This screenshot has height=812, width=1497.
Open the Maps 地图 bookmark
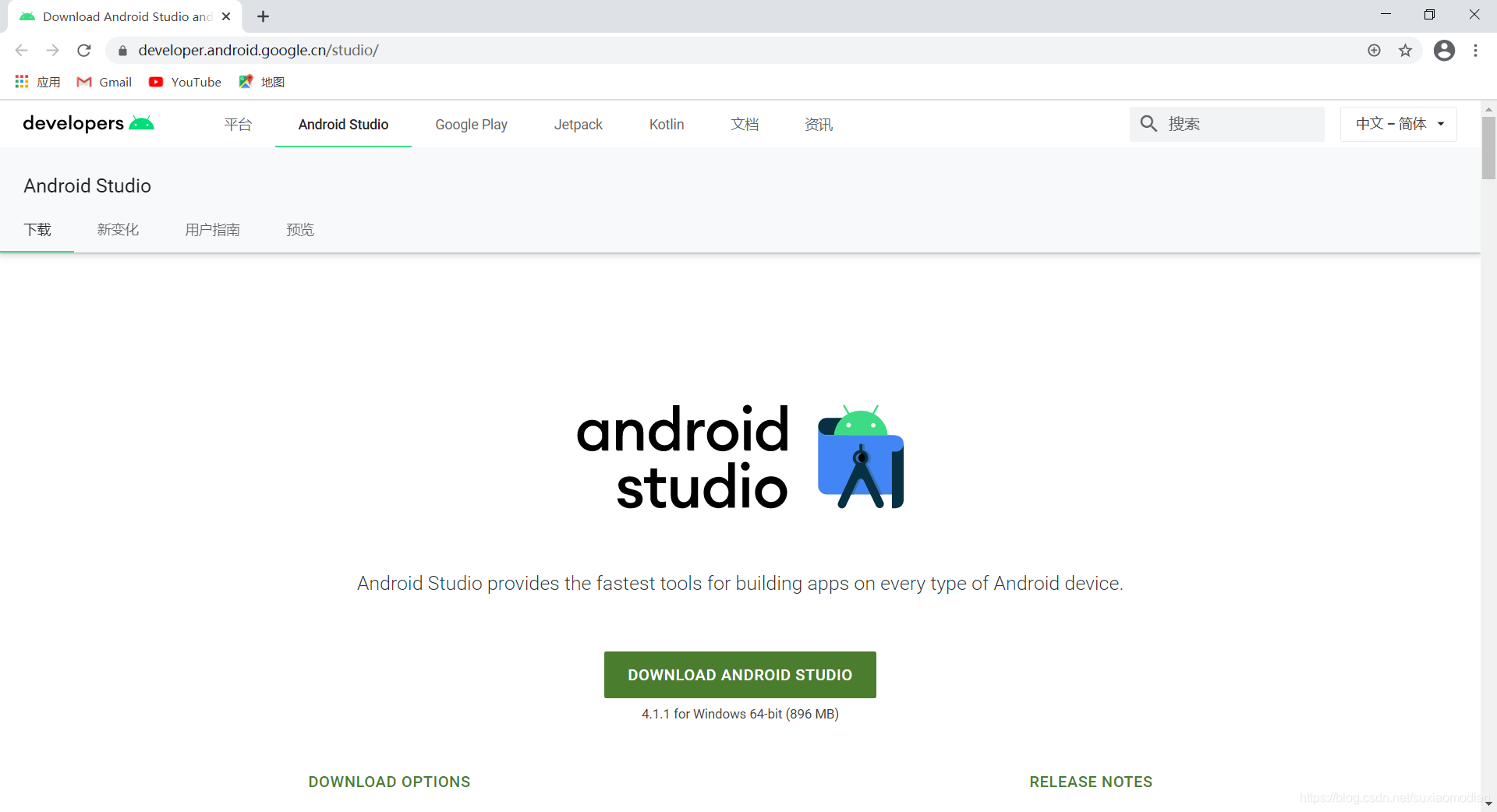[x=262, y=82]
